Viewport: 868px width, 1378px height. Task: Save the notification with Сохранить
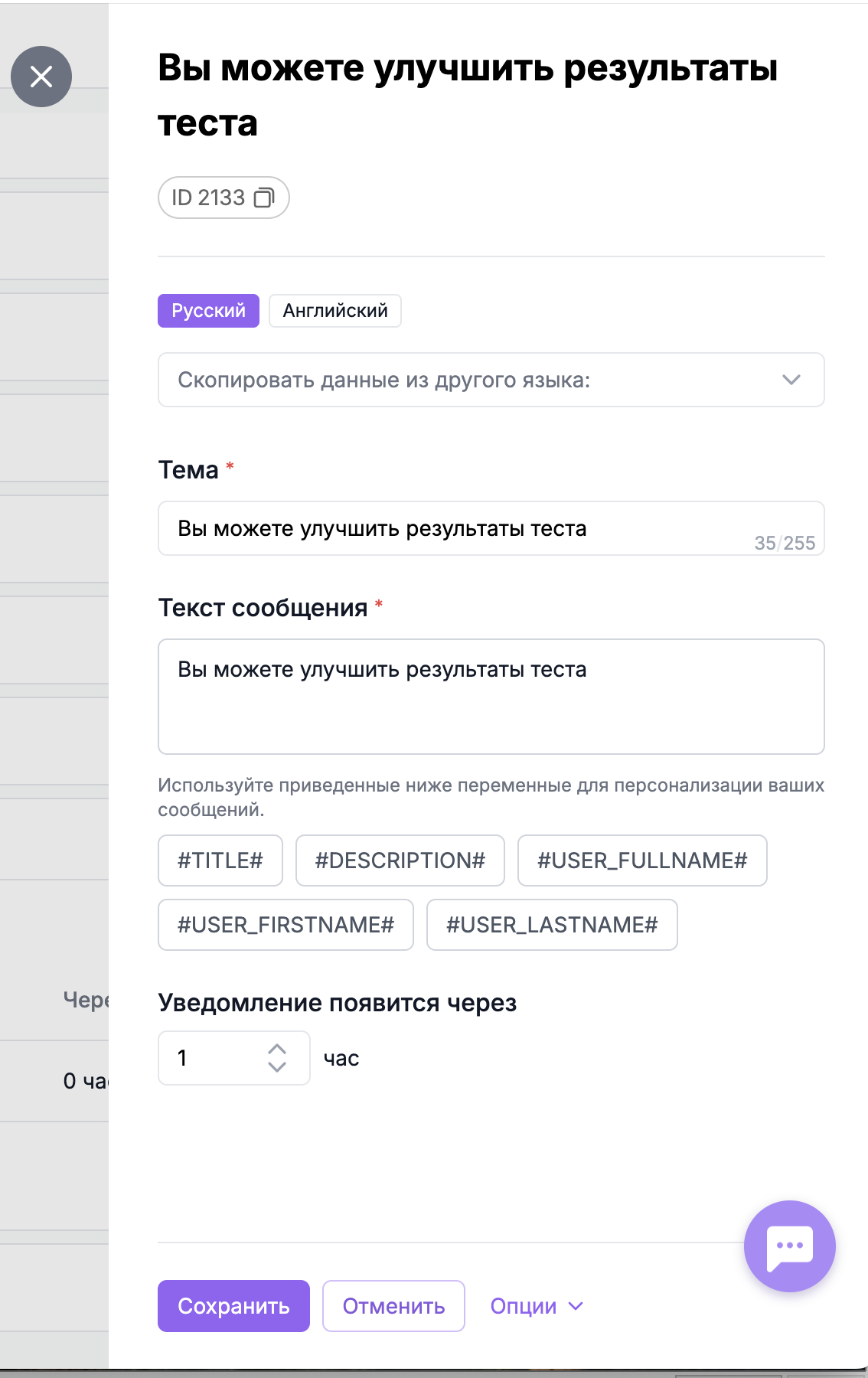tap(233, 1306)
